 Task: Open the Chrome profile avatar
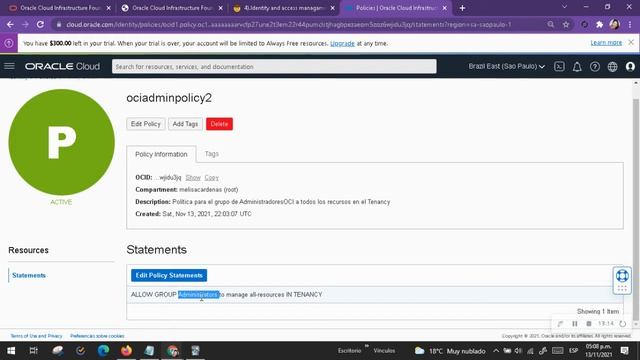click(614, 24)
